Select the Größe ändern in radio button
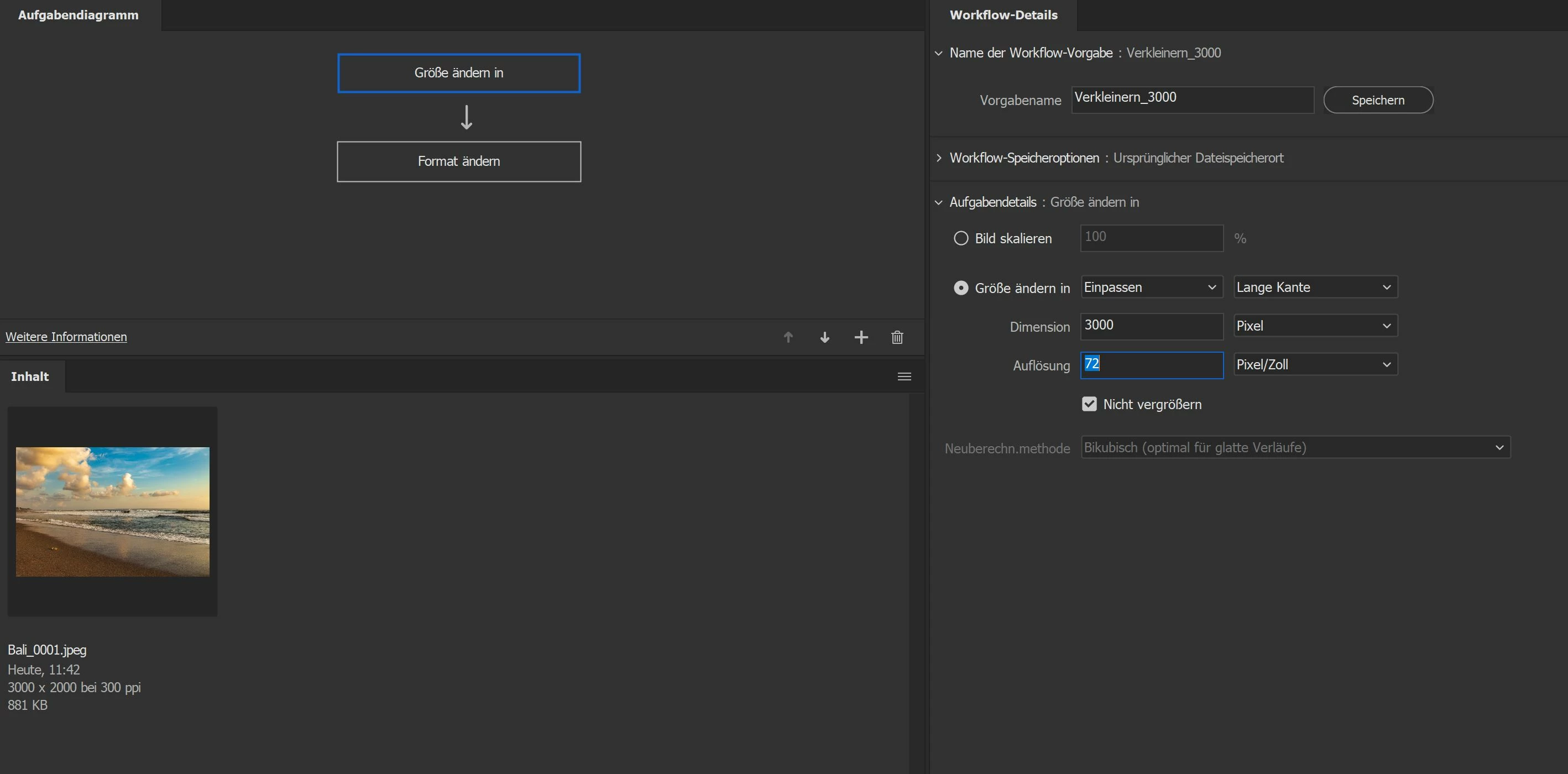The image size is (1568, 774). coord(960,288)
